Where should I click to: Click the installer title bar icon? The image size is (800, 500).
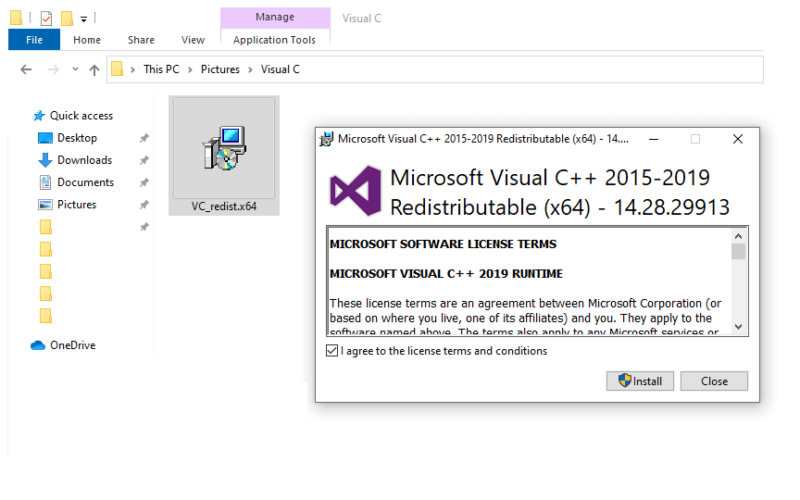(326, 139)
